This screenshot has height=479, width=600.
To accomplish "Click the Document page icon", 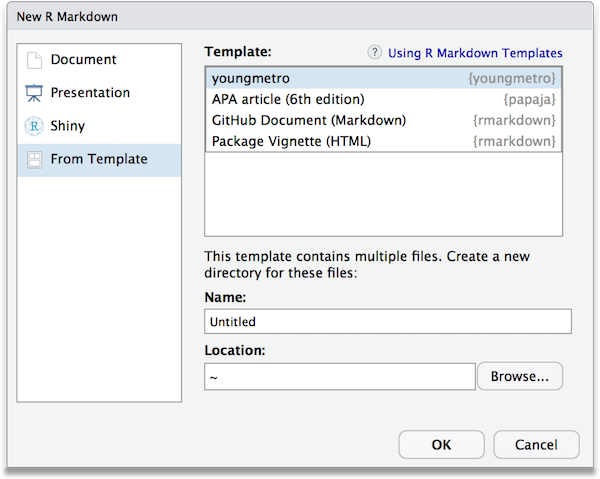I will point(34,60).
